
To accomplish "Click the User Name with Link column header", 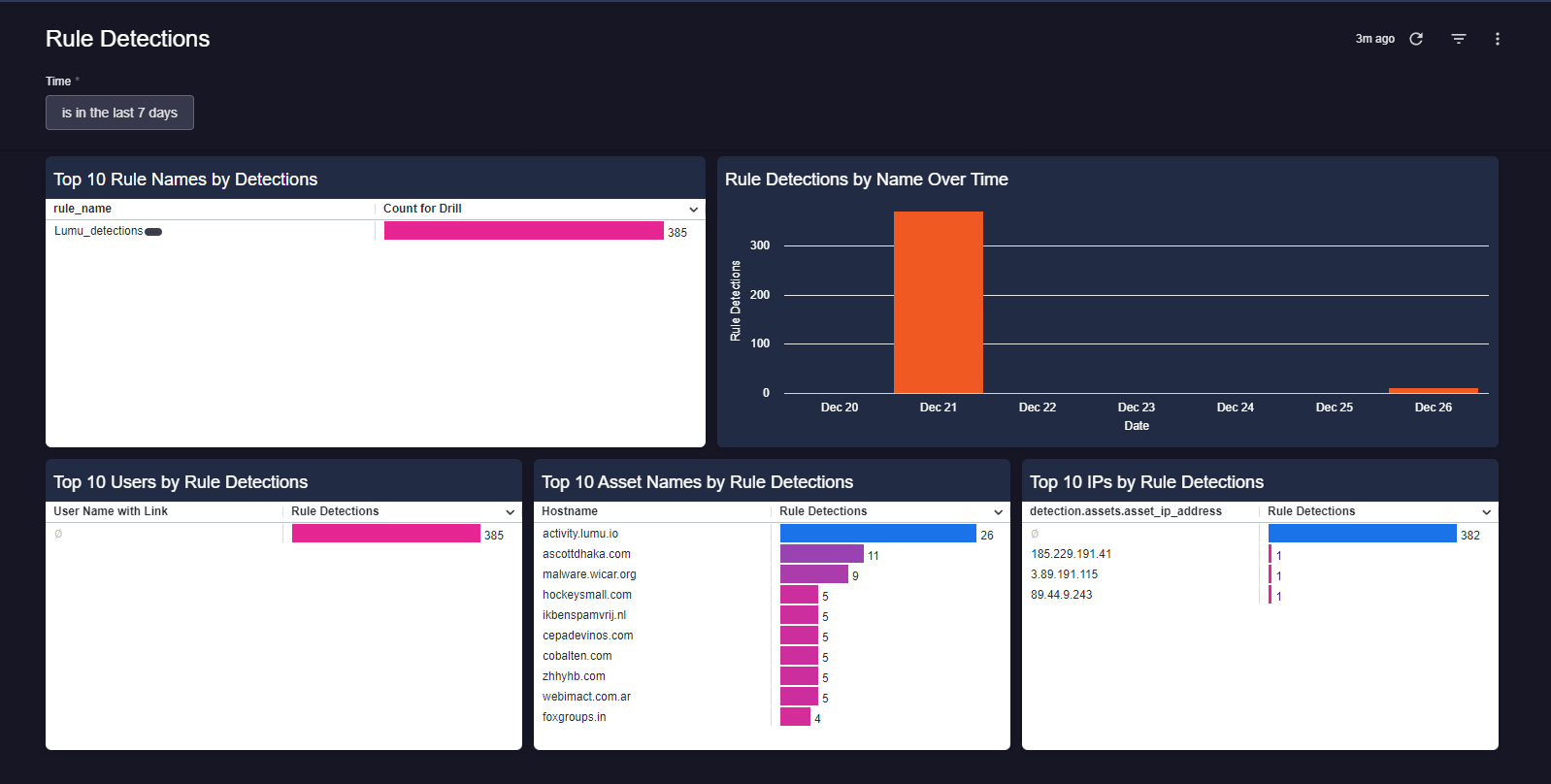I will [111, 511].
